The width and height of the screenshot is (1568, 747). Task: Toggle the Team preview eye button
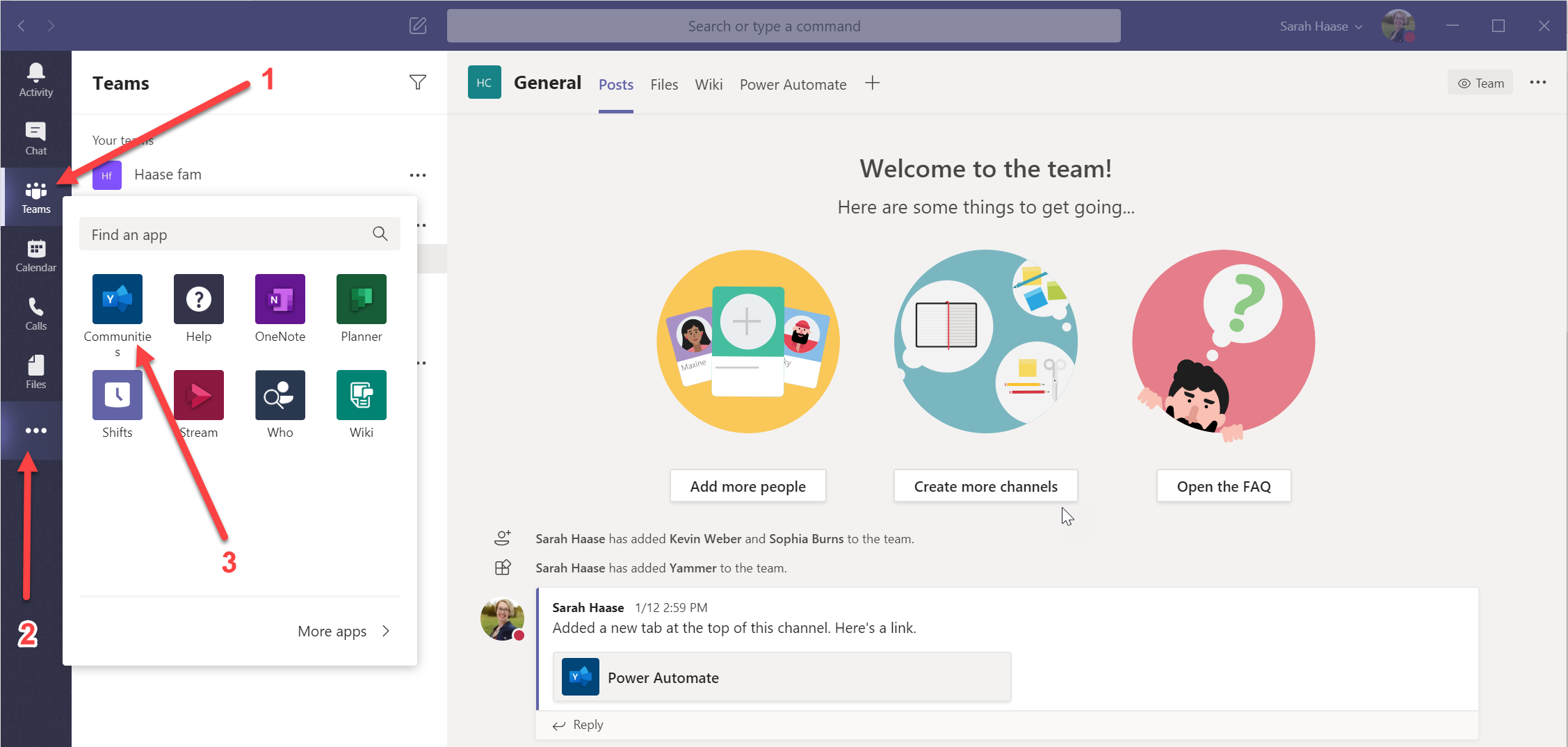pyautogui.click(x=1480, y=82)
